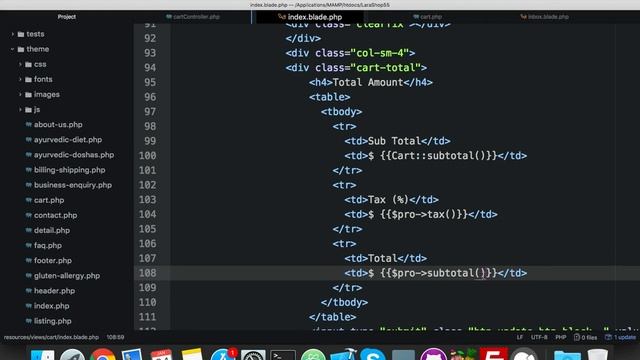The width and height of the screenshot is (640, 360).
Task: Open contact.php file
Action: (56, 215)
